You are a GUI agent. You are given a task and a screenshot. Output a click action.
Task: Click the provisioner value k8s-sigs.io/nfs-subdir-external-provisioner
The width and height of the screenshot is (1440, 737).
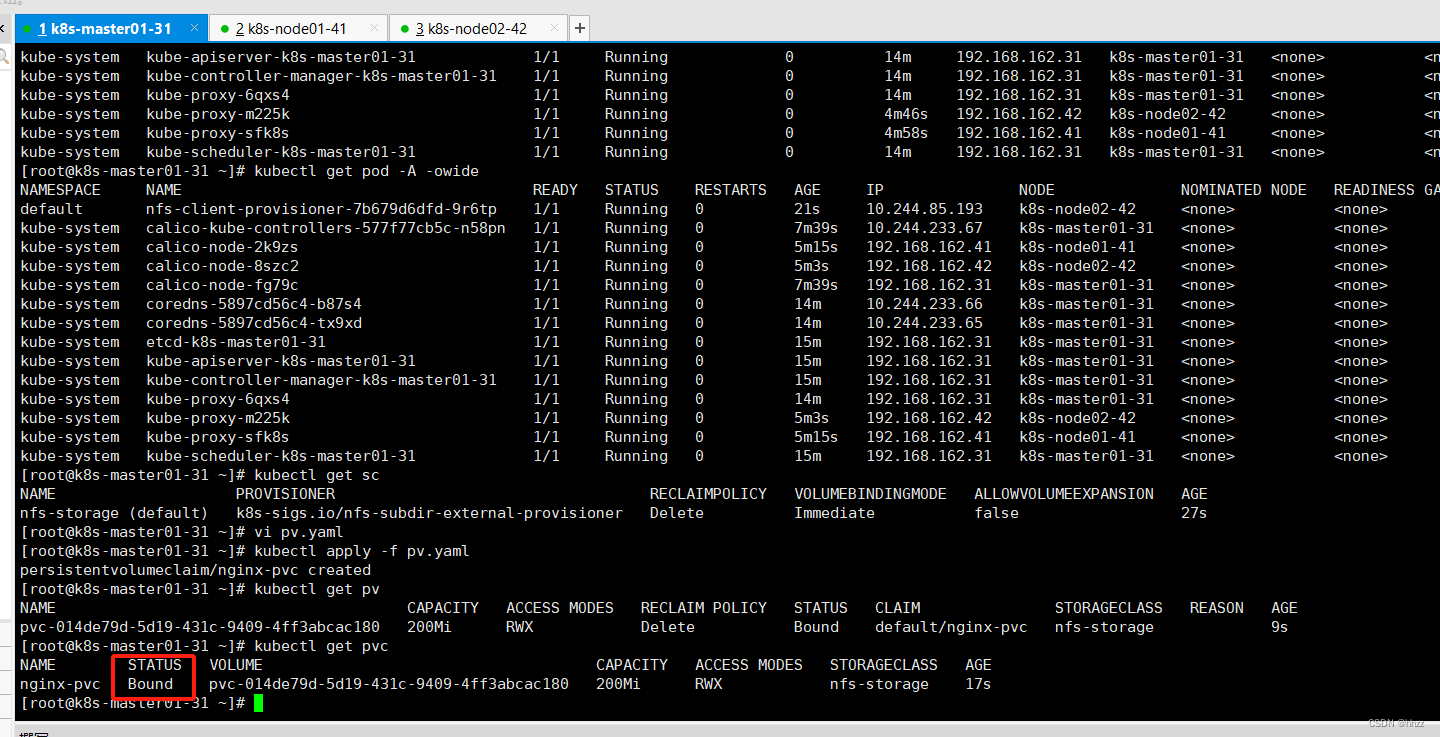(x=429, y=513)
